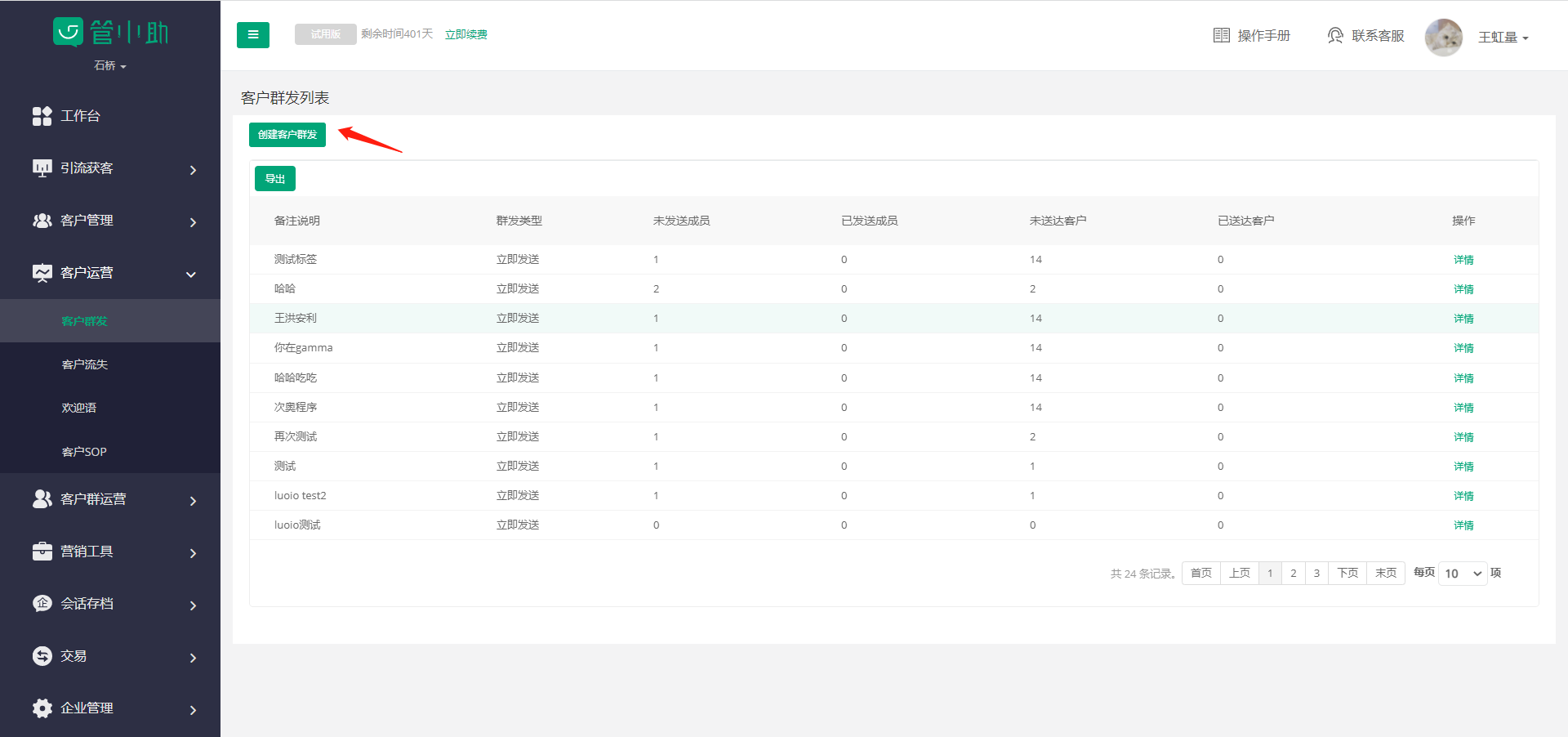Open the per-page count dropdown
The width and height of the screenshot is (1568, 737).
[1463, 573]
